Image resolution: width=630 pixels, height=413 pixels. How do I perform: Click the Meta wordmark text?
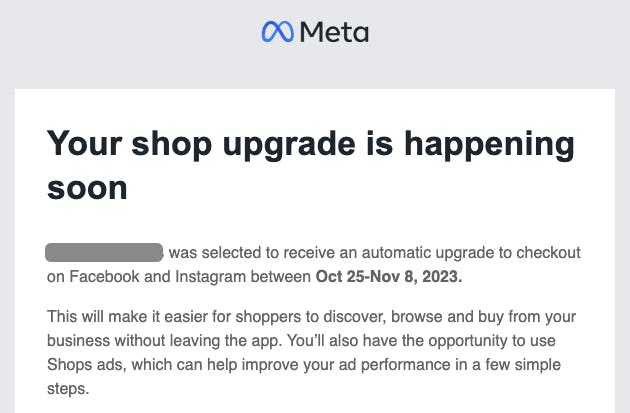[334, 32]
